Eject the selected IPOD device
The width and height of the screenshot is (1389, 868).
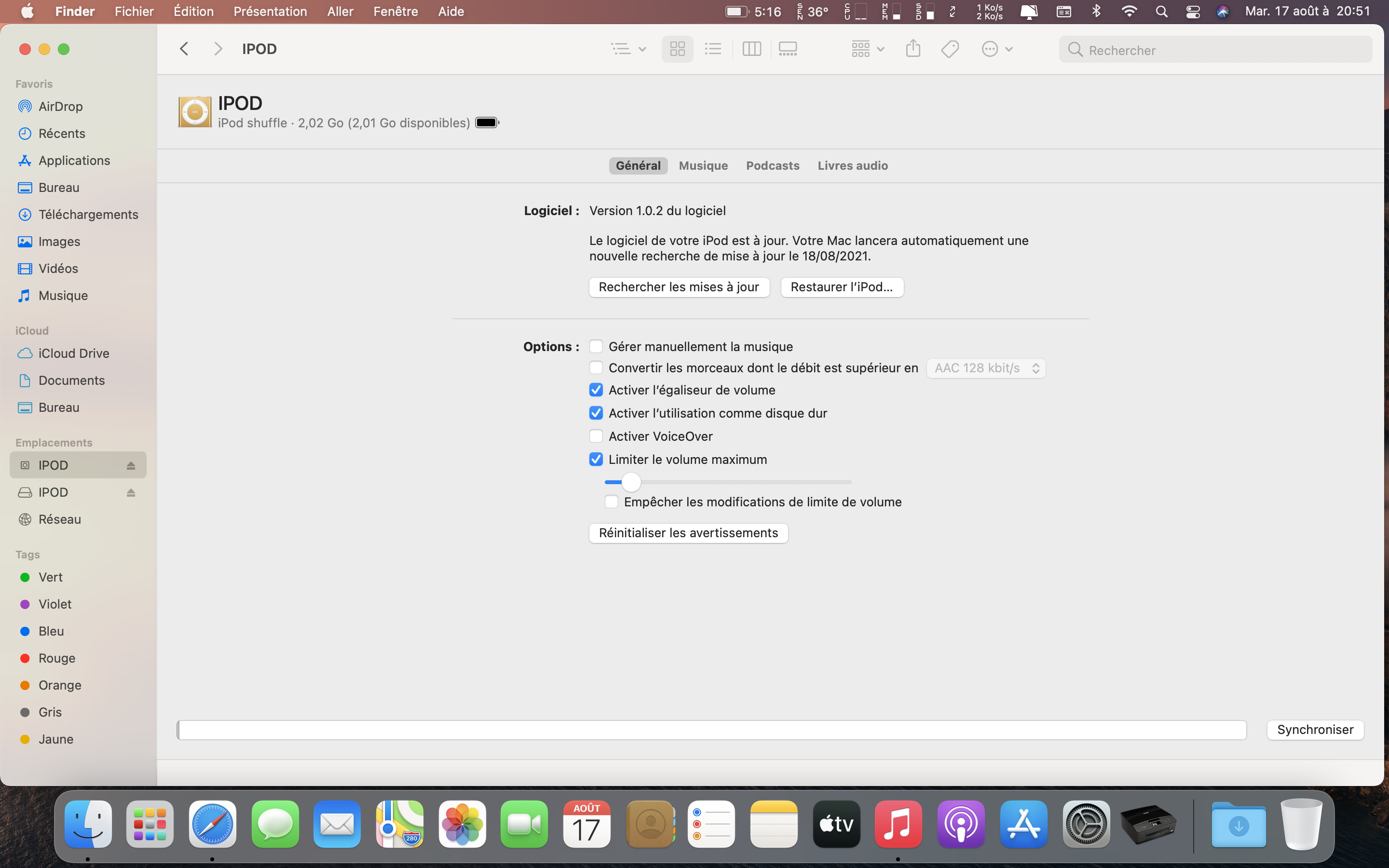(131, 465)
